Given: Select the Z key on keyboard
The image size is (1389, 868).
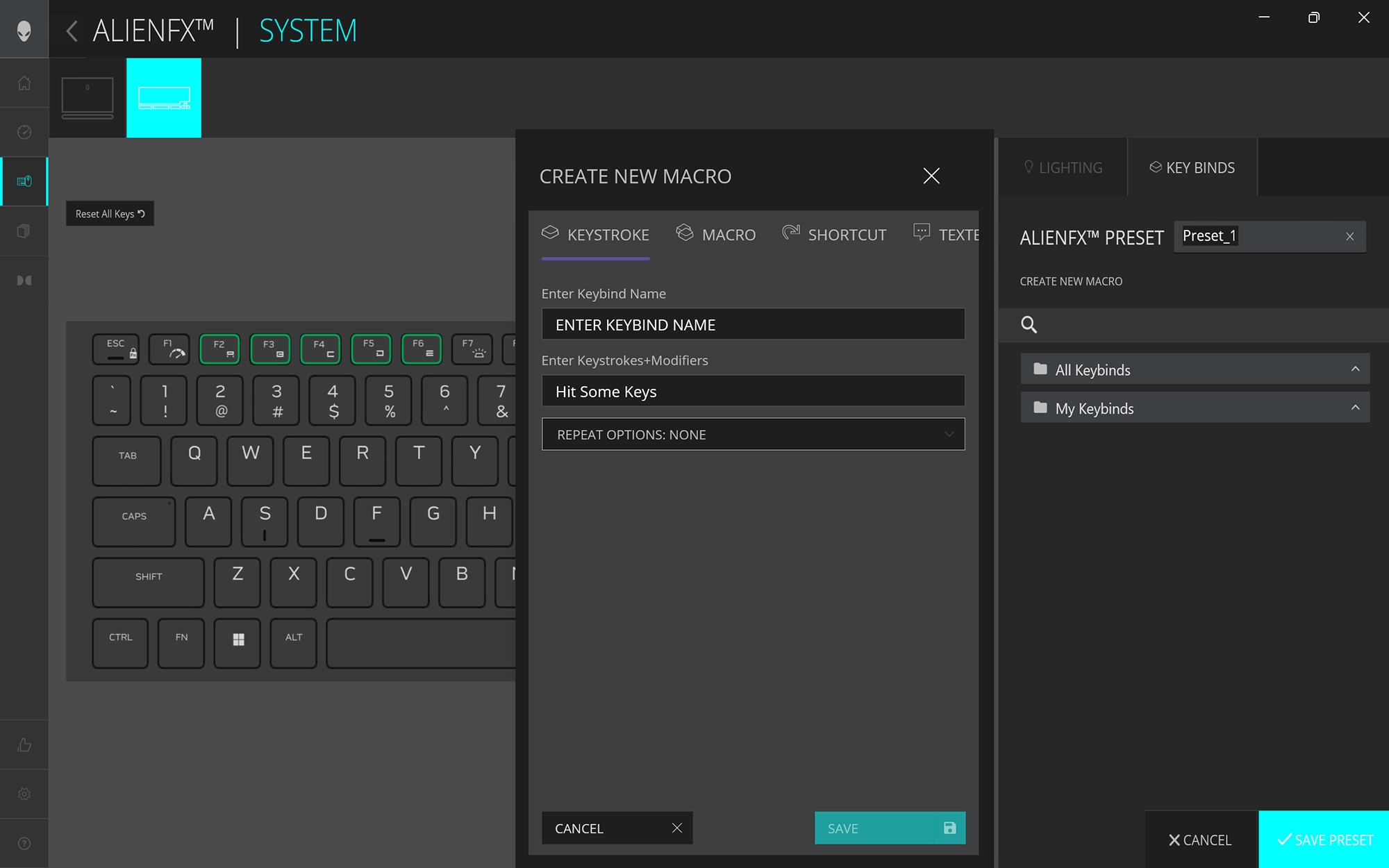Looking at the screenshot, I should click(x=237, y=582).
